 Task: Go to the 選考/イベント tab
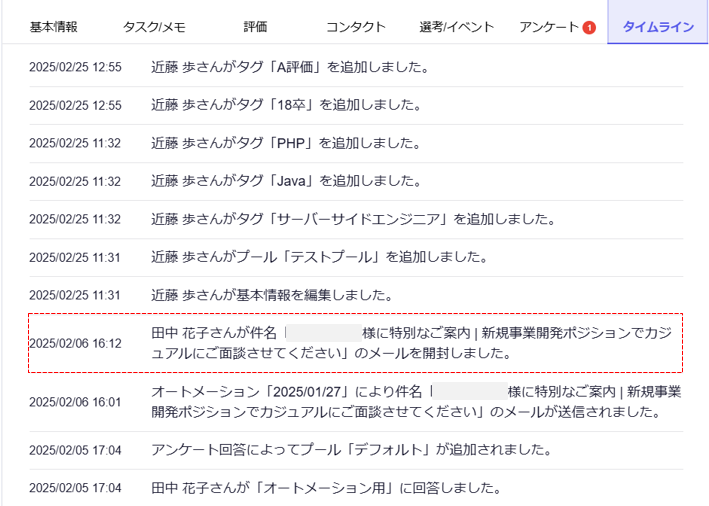456,27
